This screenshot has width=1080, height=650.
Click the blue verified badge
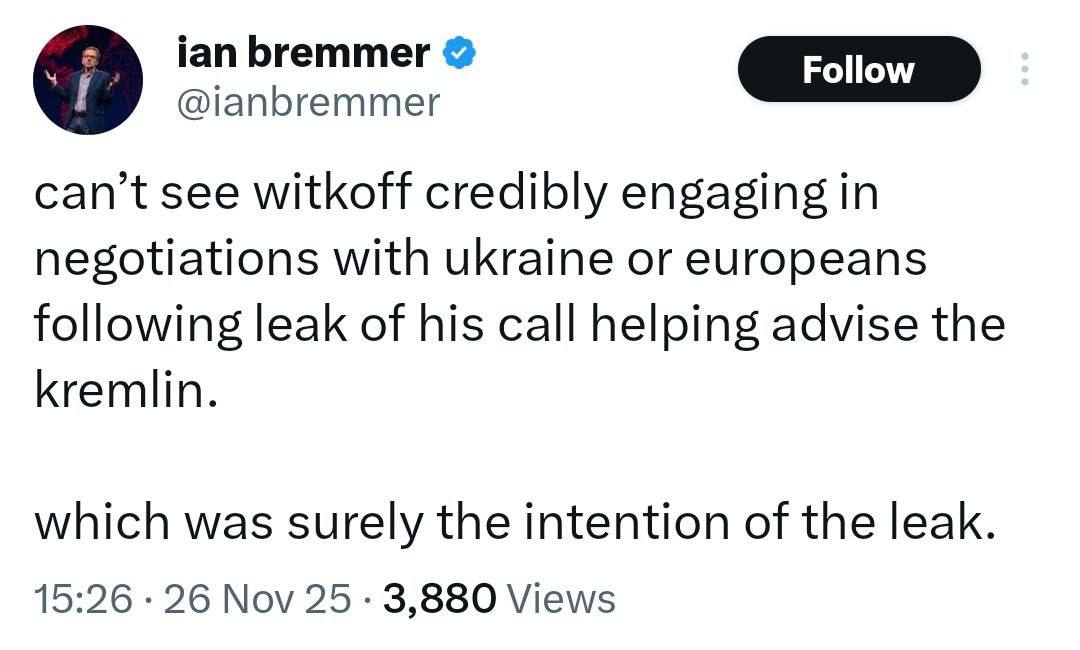point(459,54)
